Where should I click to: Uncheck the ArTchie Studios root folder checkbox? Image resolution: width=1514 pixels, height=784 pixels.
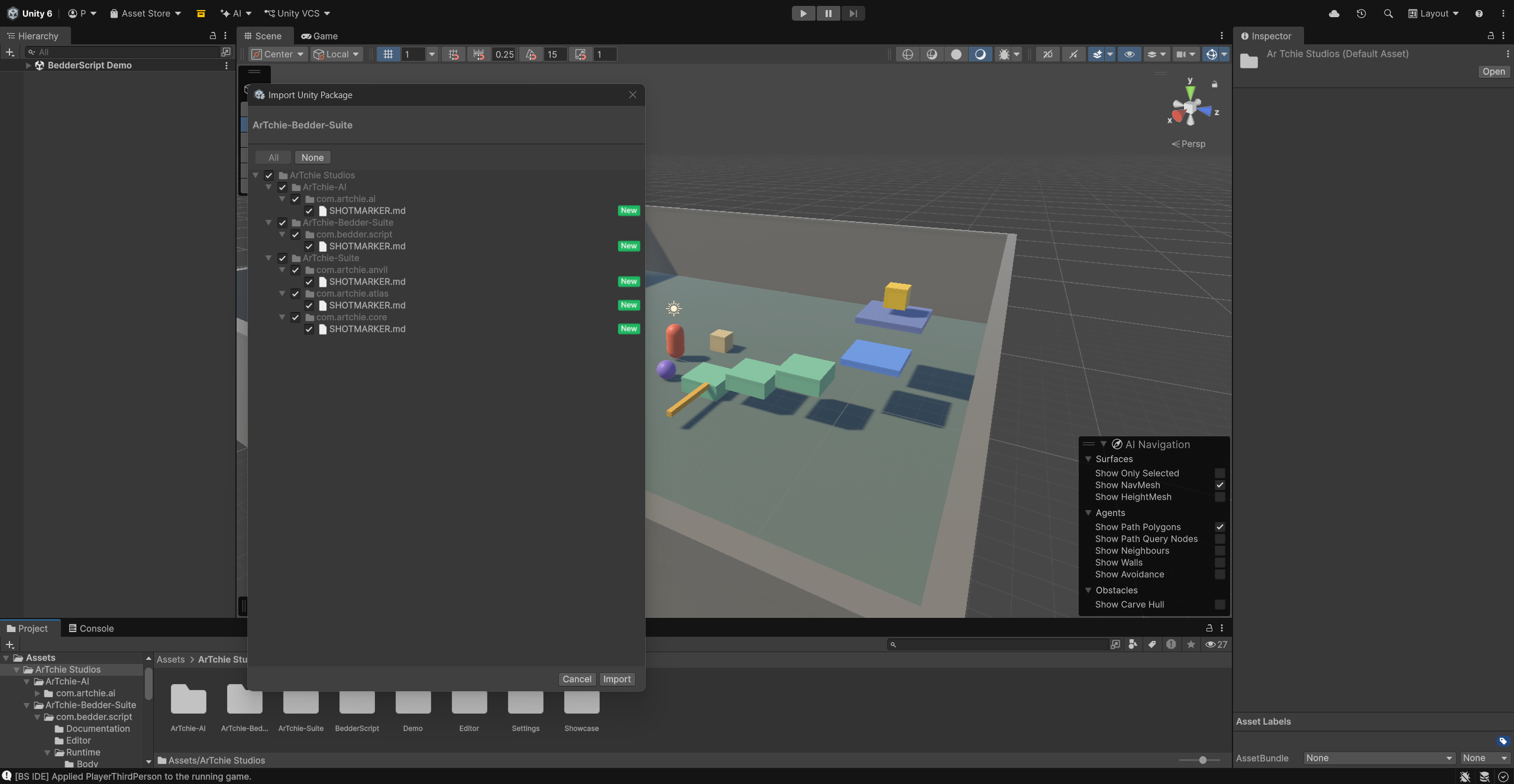[x=269, y=176]
